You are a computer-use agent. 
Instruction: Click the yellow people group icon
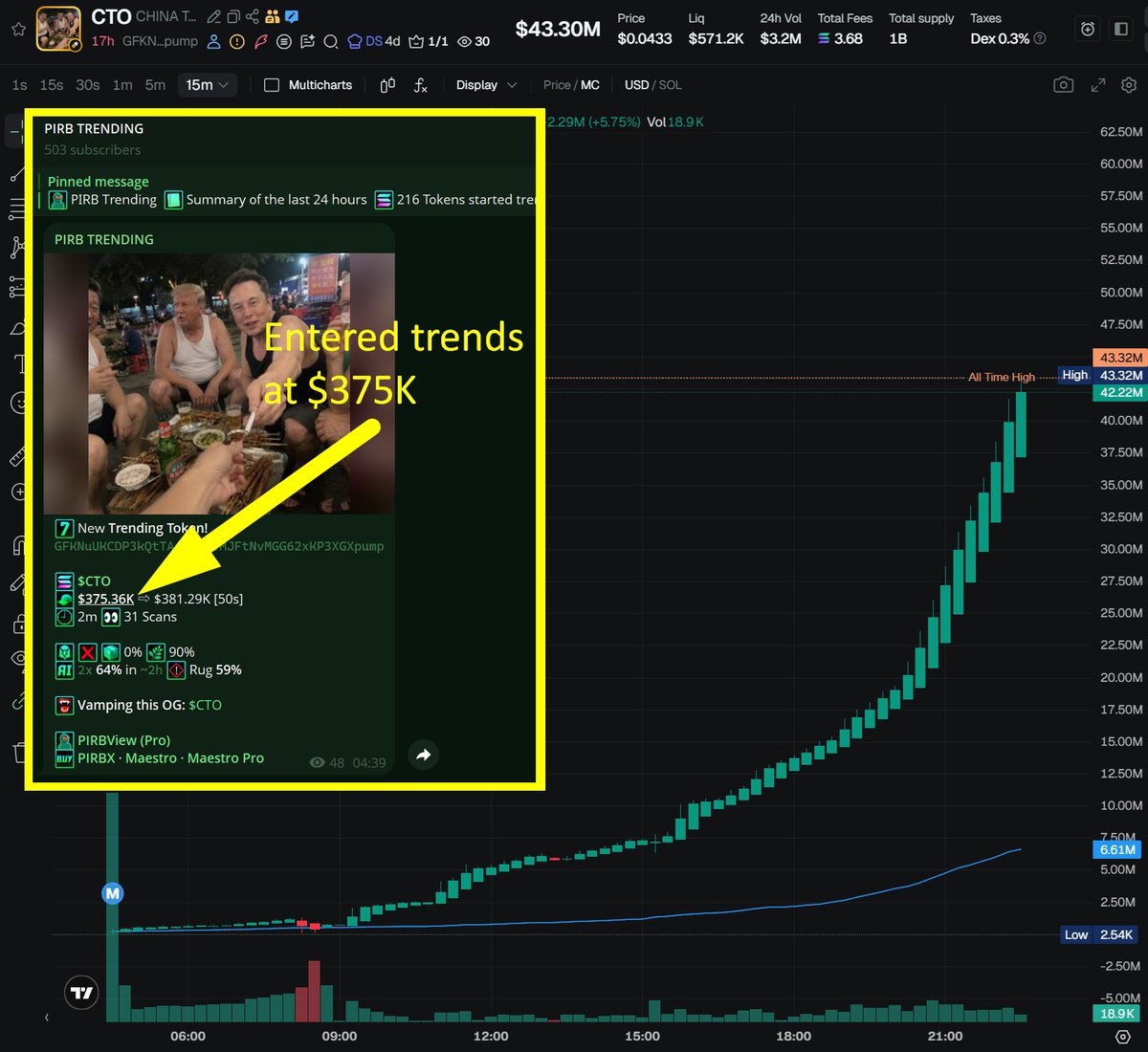coord(273,16)
